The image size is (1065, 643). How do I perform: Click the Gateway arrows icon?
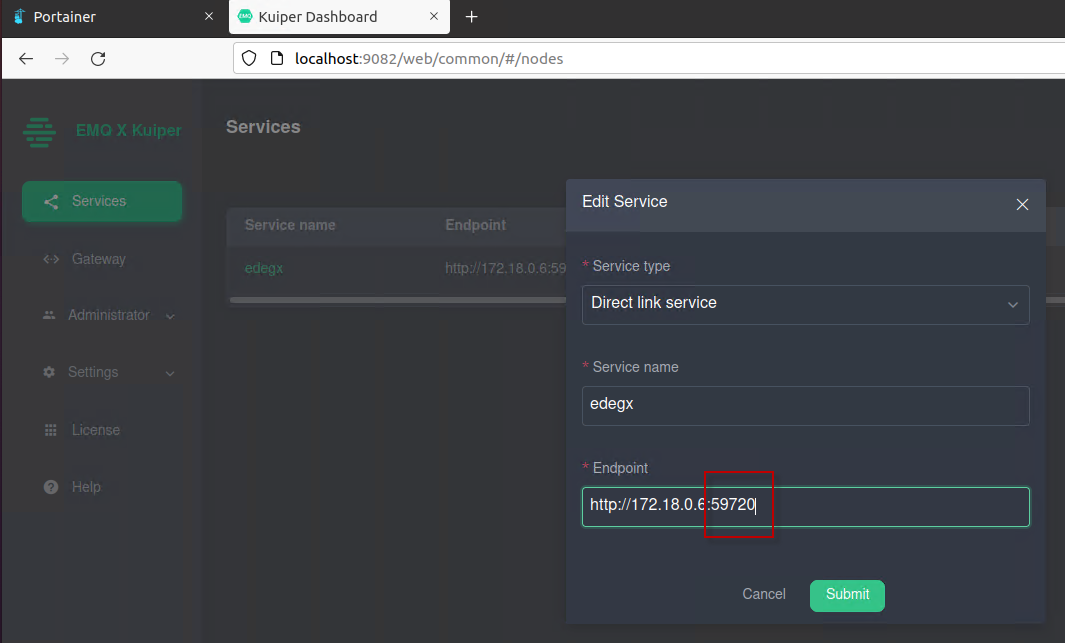[x=51, y=259]
